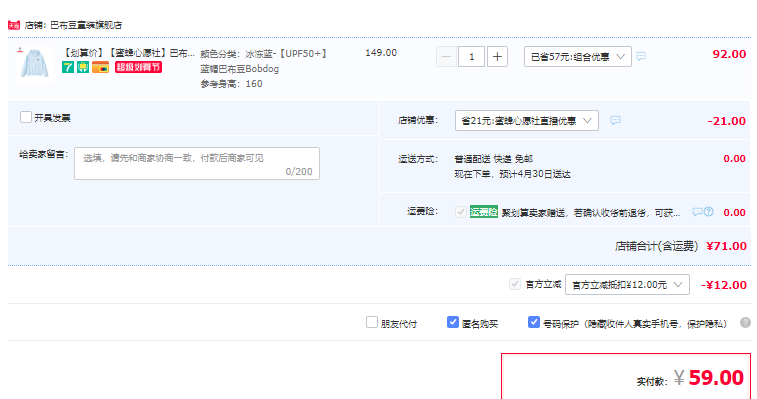Open the 省21元 店铺优惠 dropdown
The width and height of the screenshot is (757, 399).
click(x=527, y=120)
